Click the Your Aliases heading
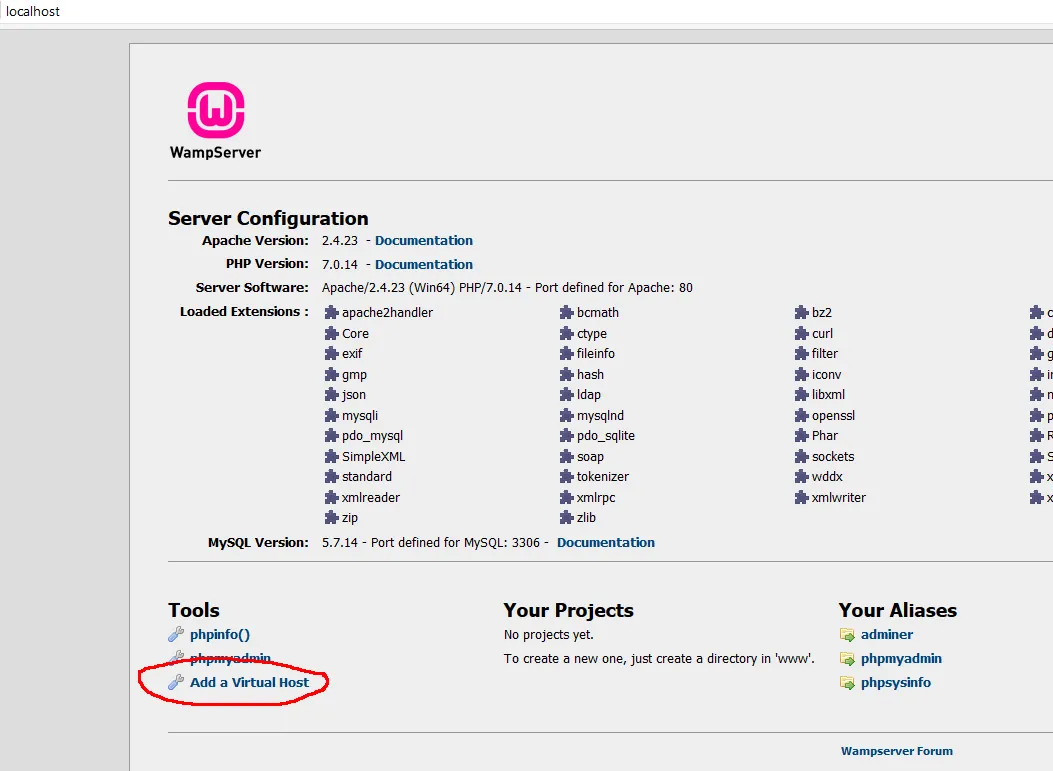 coord(897,610)
